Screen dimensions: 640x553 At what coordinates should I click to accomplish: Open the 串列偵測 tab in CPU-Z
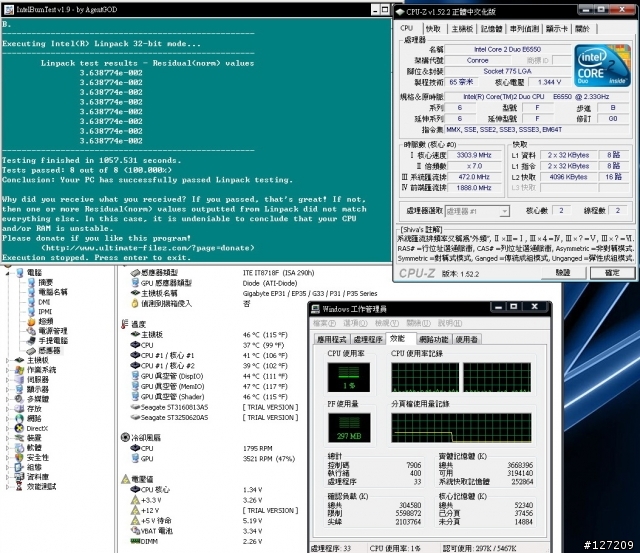(x=524, y=29)
